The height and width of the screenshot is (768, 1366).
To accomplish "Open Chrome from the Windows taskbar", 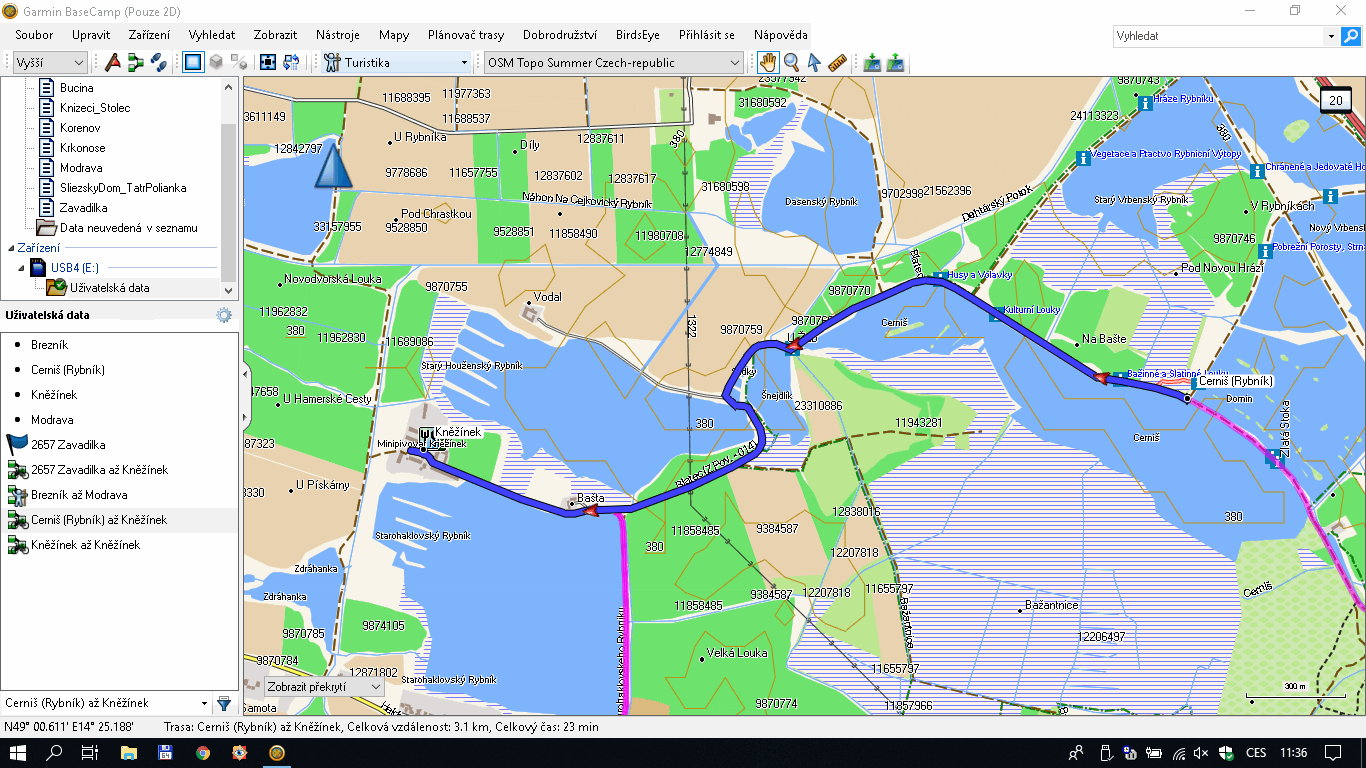I will pos(203,752).
